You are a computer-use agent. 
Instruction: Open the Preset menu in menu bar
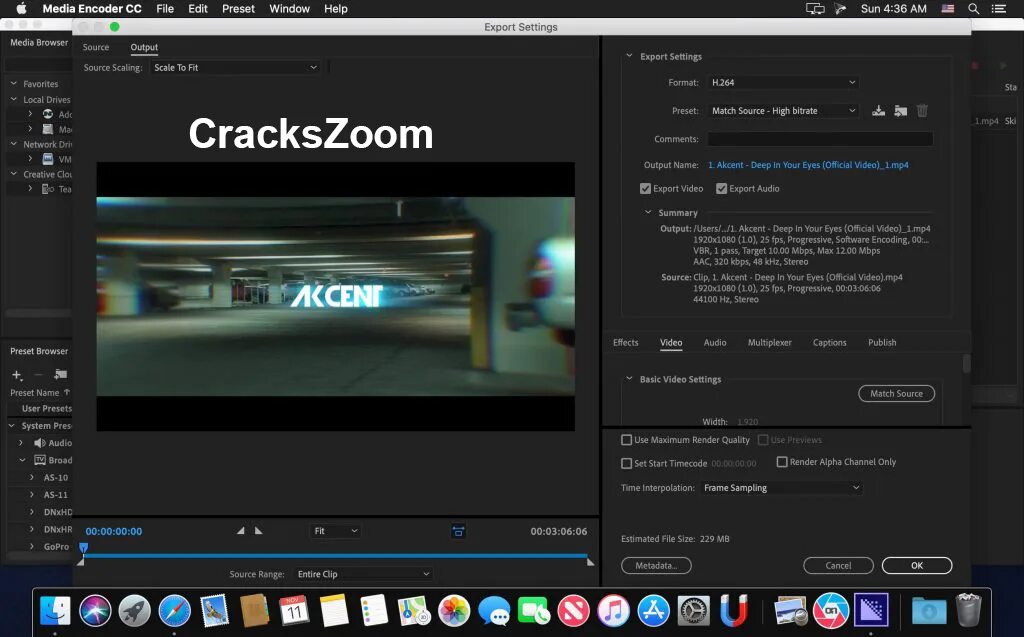238,8
